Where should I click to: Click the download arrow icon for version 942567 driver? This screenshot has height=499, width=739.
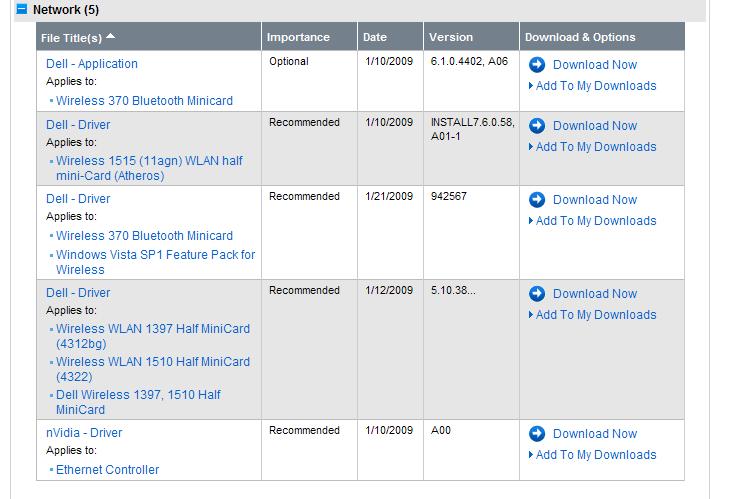pyautogui.click(x=537, y=200)
